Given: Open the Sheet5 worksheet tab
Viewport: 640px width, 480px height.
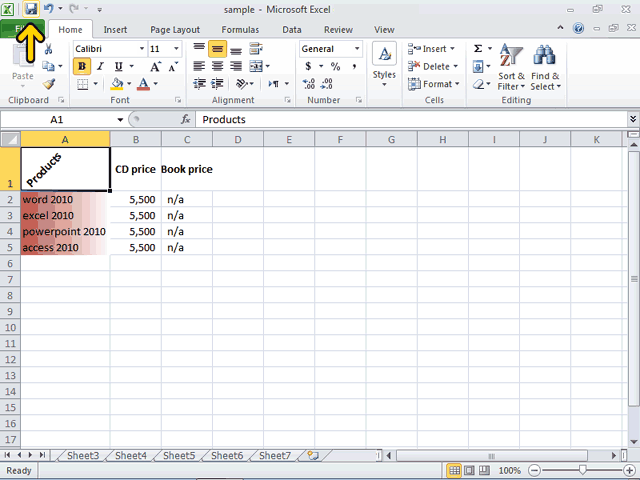Looking at the screenshot, I should point(179,456).
